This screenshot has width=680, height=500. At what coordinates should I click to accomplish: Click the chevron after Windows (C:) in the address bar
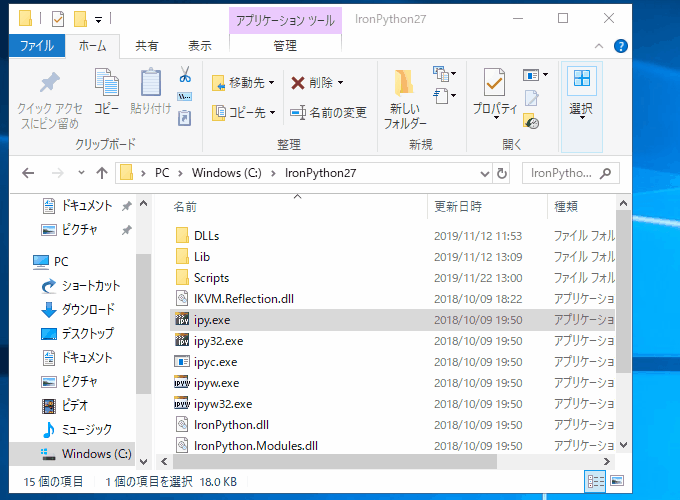pyautogui.click(x=273, y=173)
